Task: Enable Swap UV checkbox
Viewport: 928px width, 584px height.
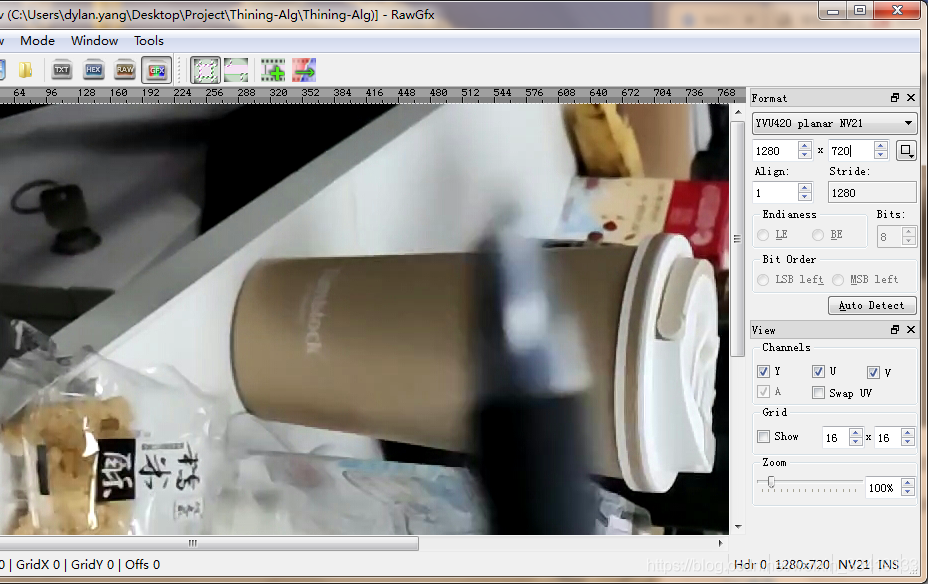Action: coord(818,393)
